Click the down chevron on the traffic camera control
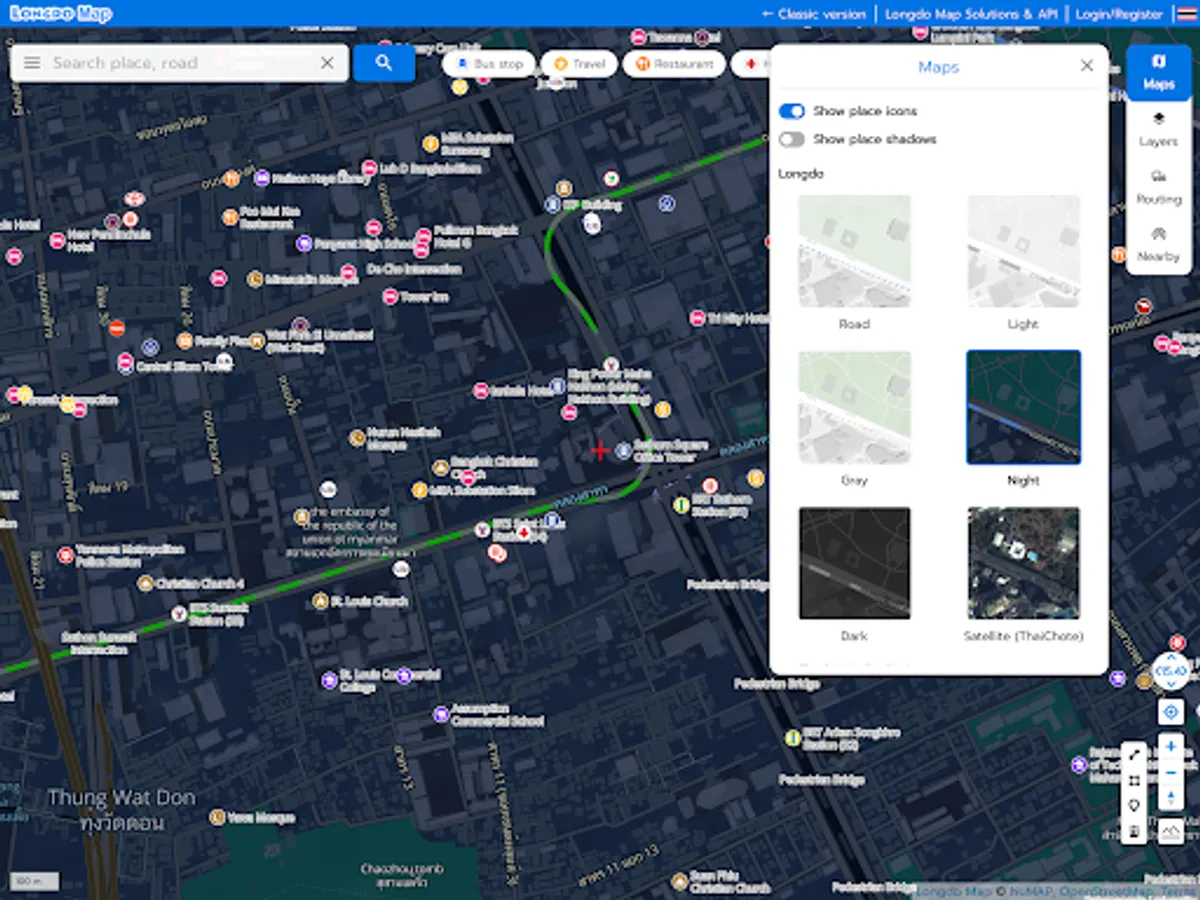1200x900 pixels. (1171, 683)
